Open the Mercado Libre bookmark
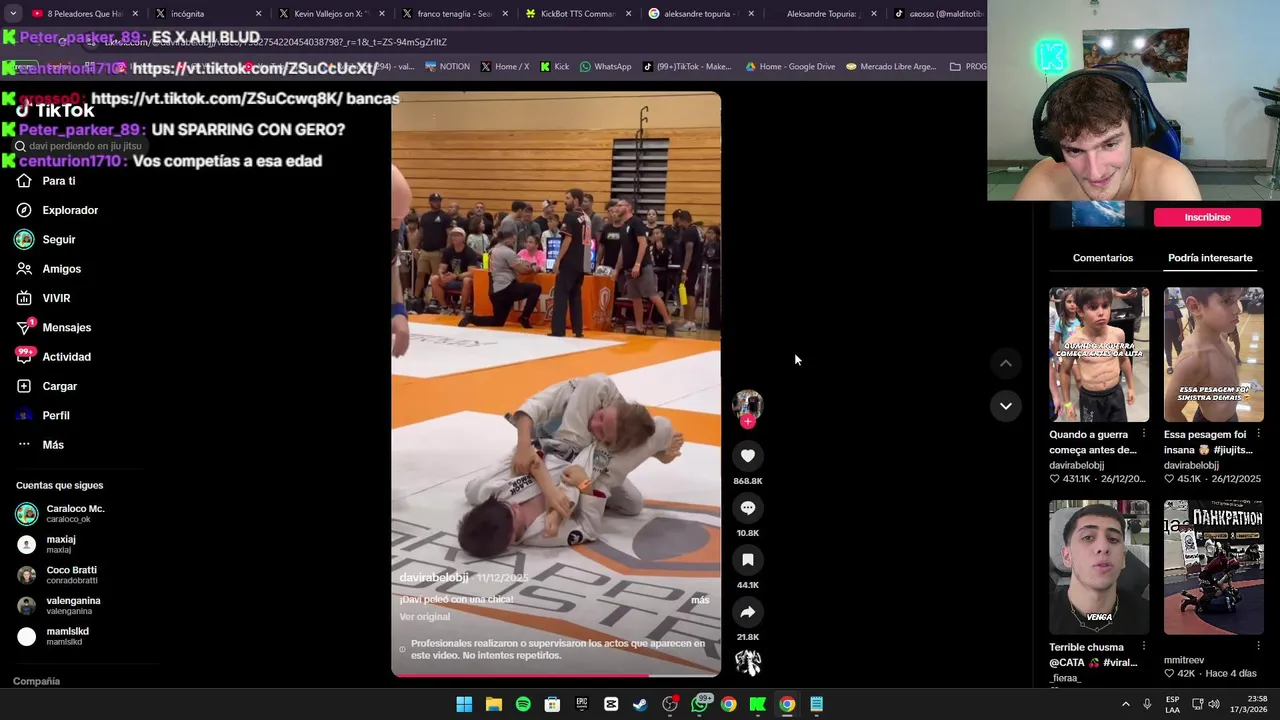1280x720 pixels. tap(891, 67)
